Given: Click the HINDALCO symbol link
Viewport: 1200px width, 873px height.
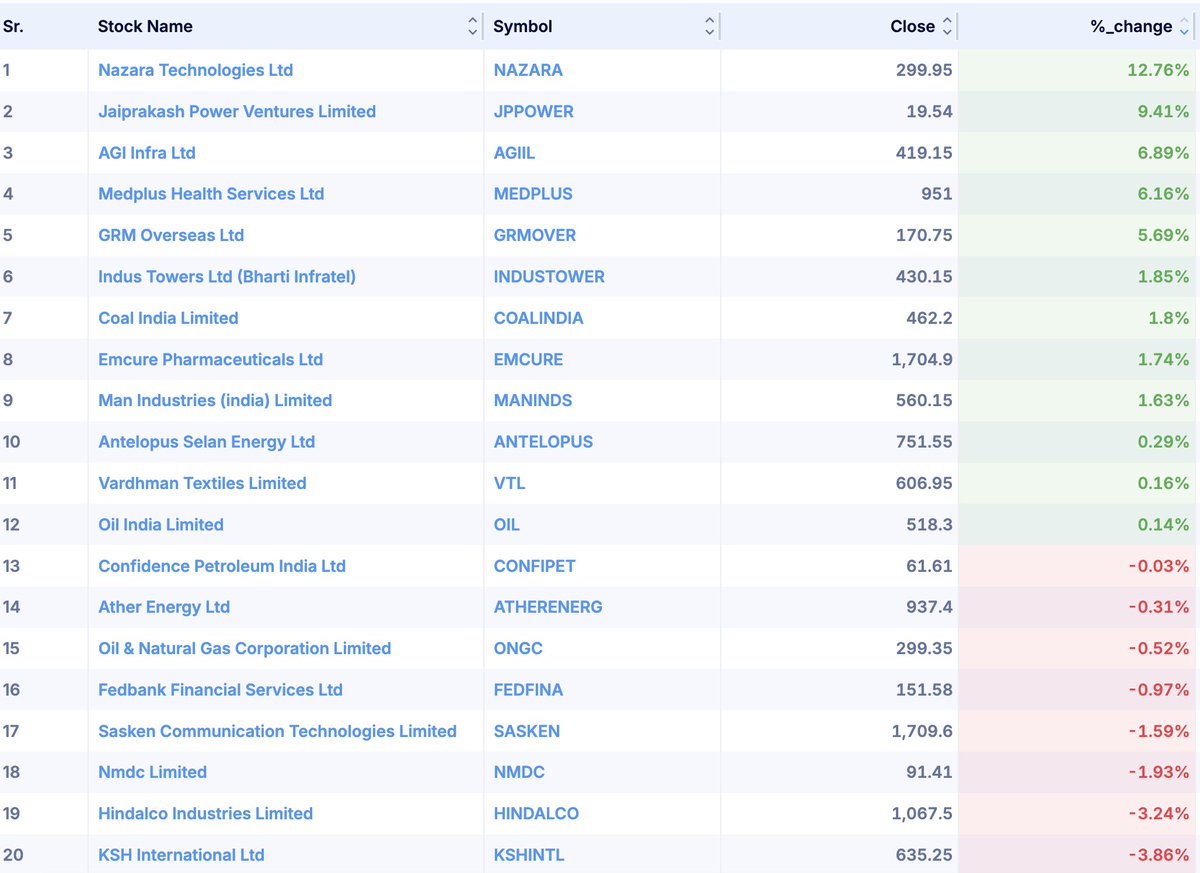Looking at the screenshot, I should coord(536,813).
